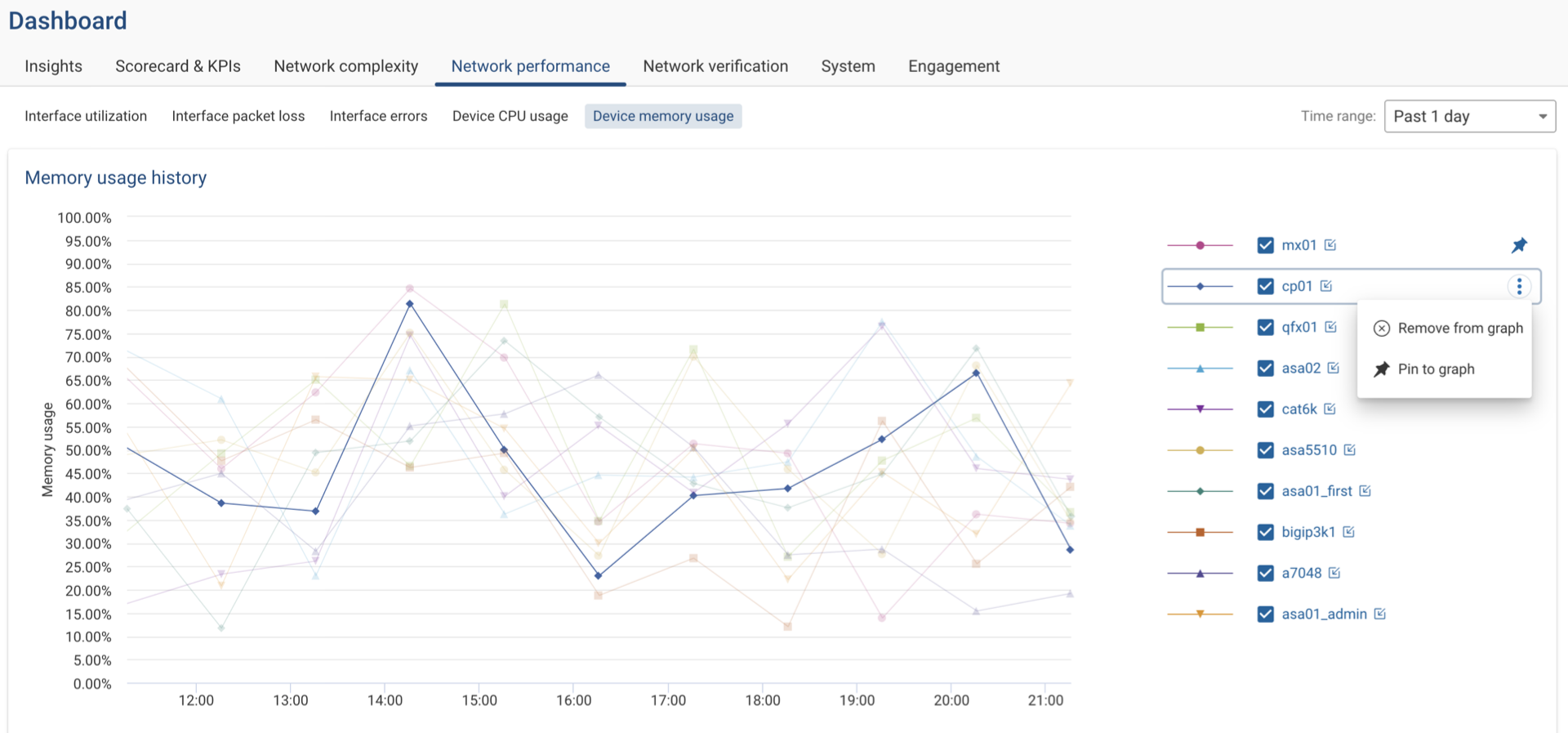Click the magenta mx01 legend line swatch

1200,245
